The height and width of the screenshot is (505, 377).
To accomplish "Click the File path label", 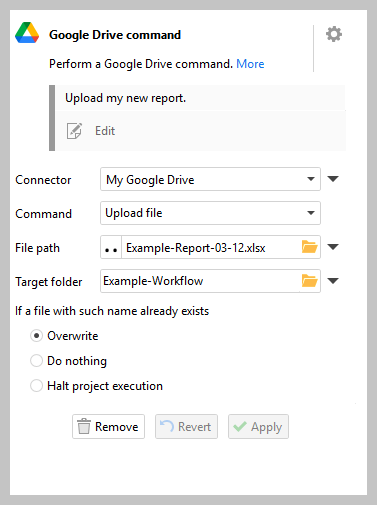I will point(37,248).
